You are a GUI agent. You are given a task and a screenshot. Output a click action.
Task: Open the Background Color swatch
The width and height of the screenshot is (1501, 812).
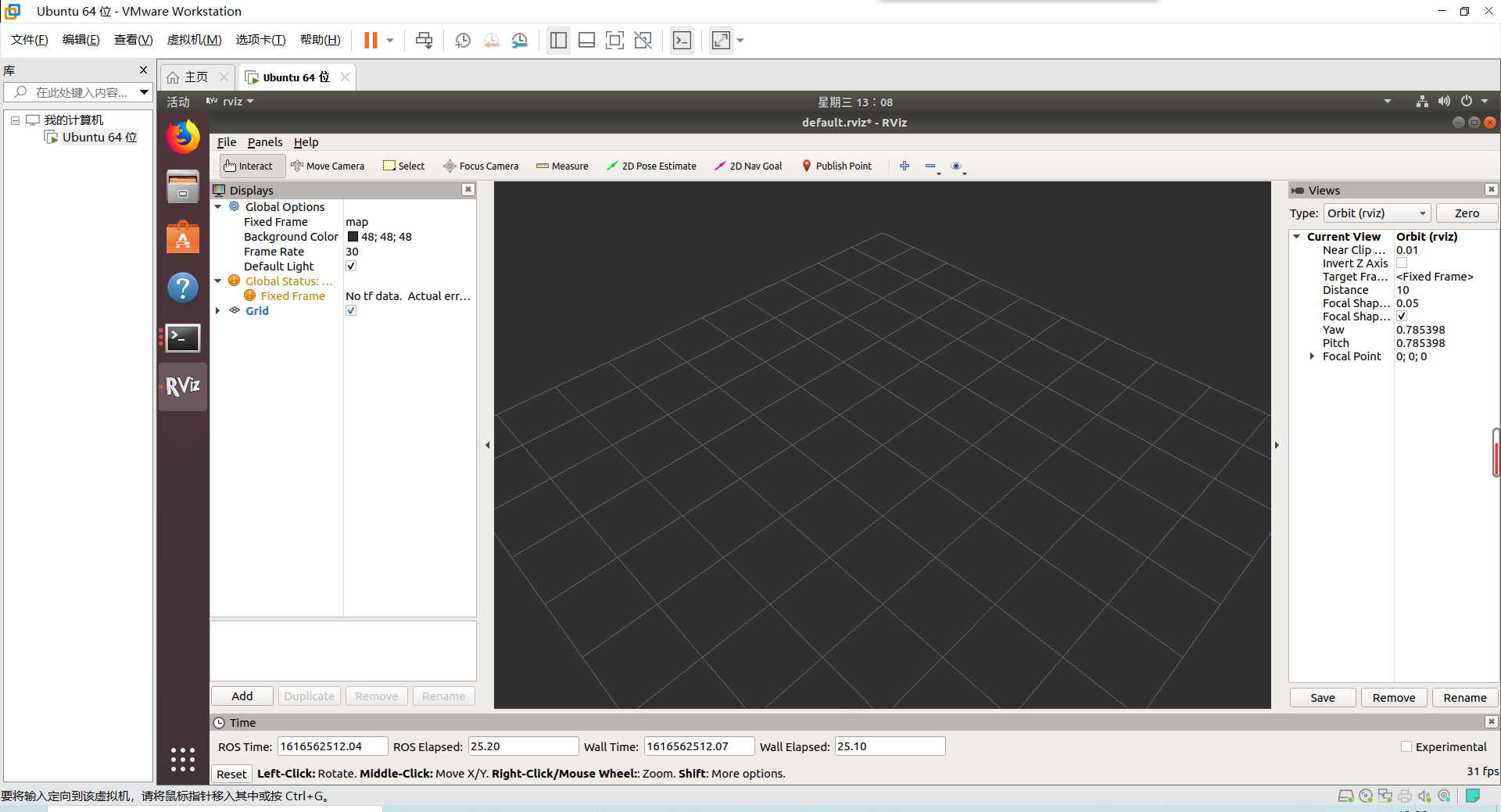(x=353, y=236)
